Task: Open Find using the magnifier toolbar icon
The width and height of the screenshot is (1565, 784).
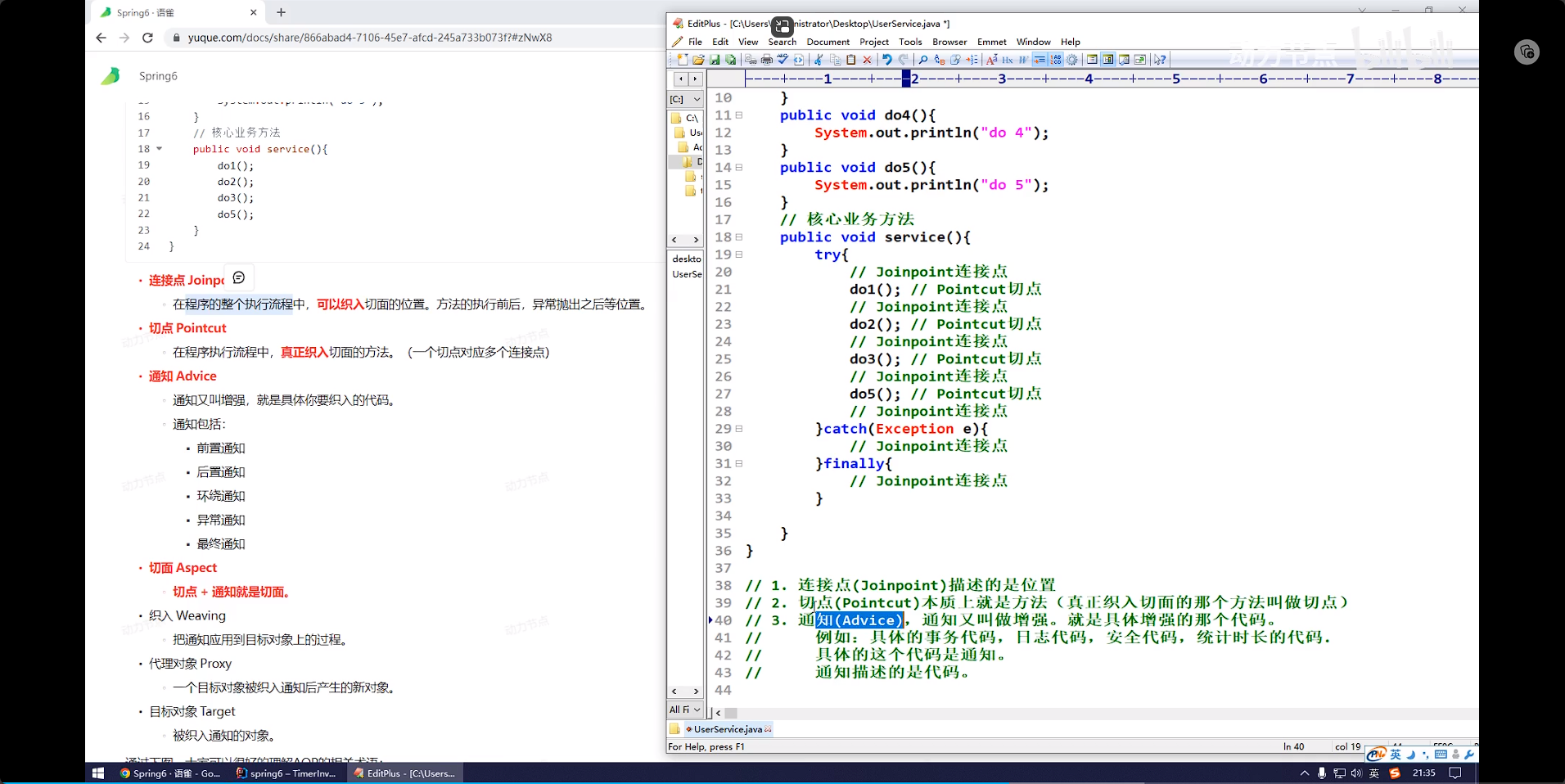Action: coord(923,59)
